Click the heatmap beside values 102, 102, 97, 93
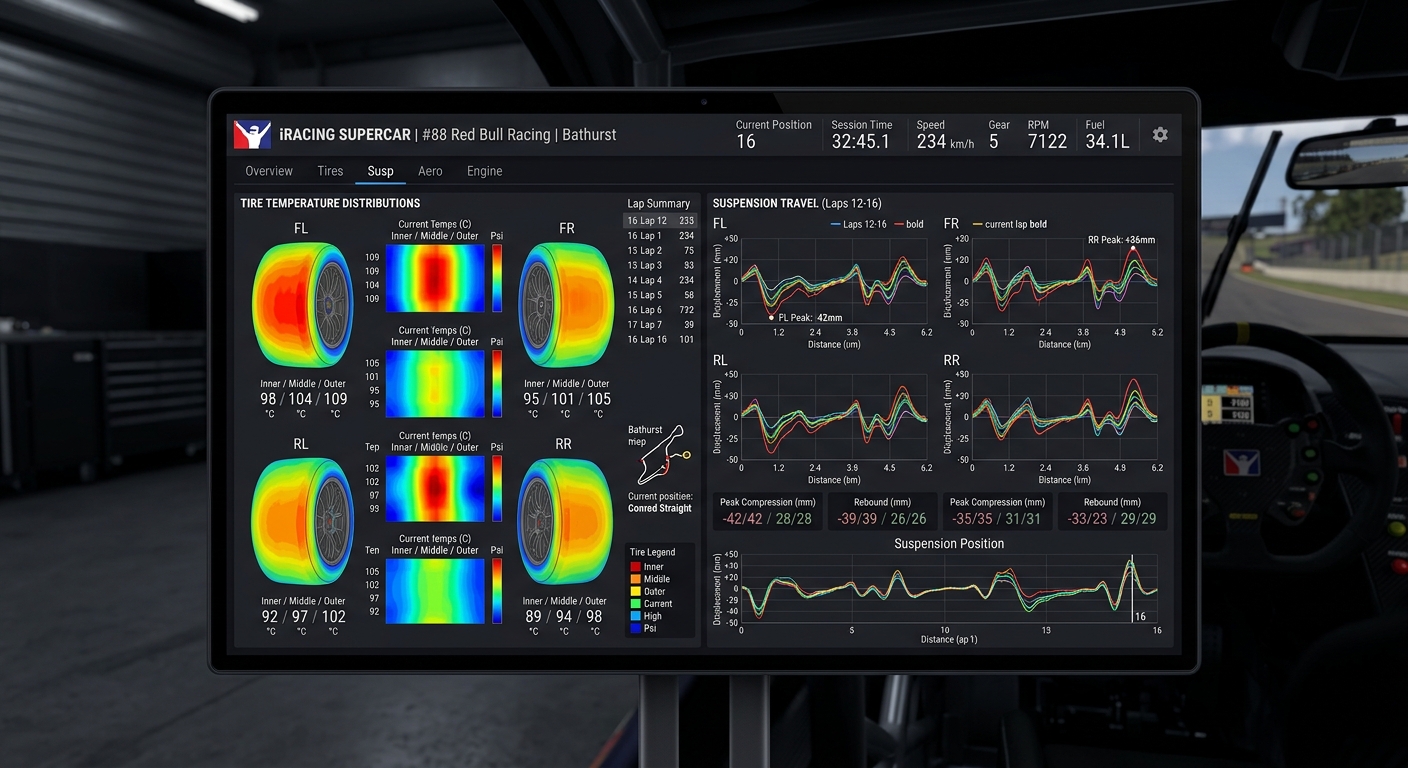Viewport: 1408px width, 768px height. [435, 488]
